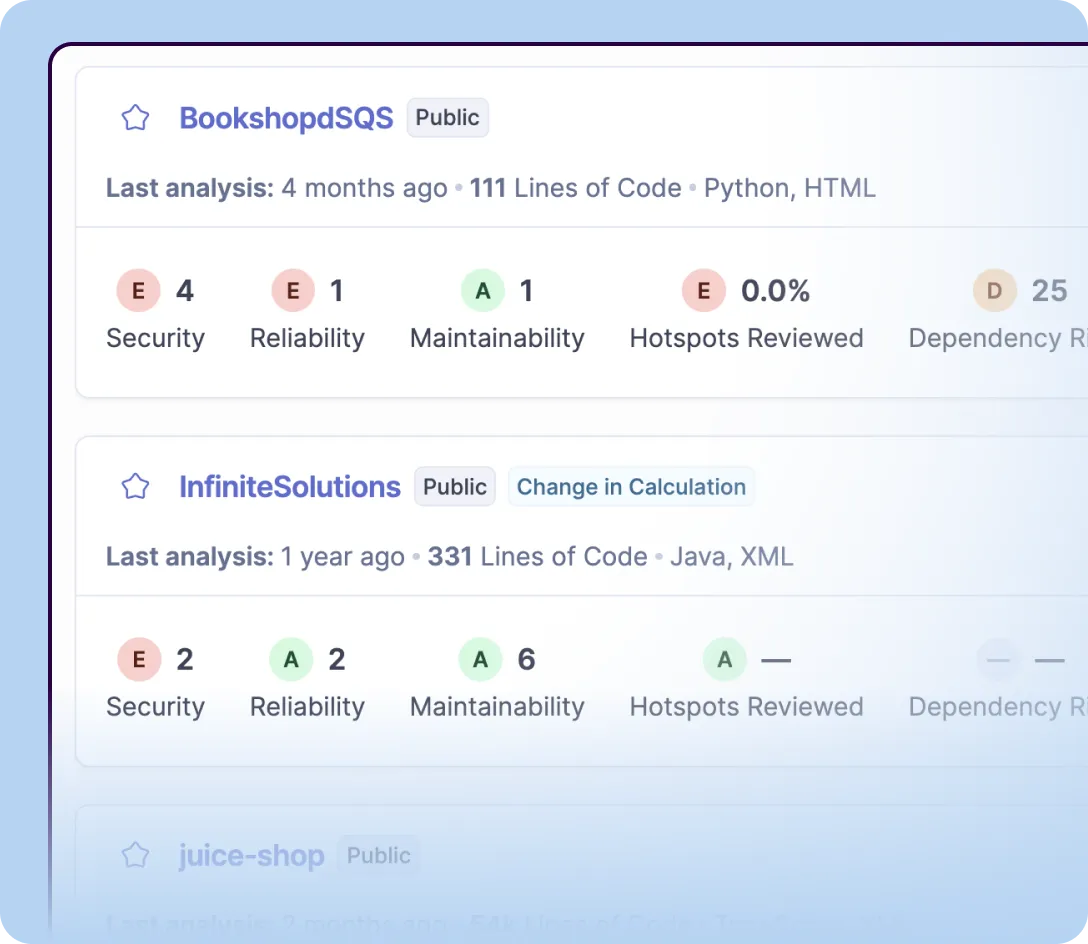Star the juice-shop project
Image resolution: width=1088 pixels, height=944 pixels.
coord(135,856)
